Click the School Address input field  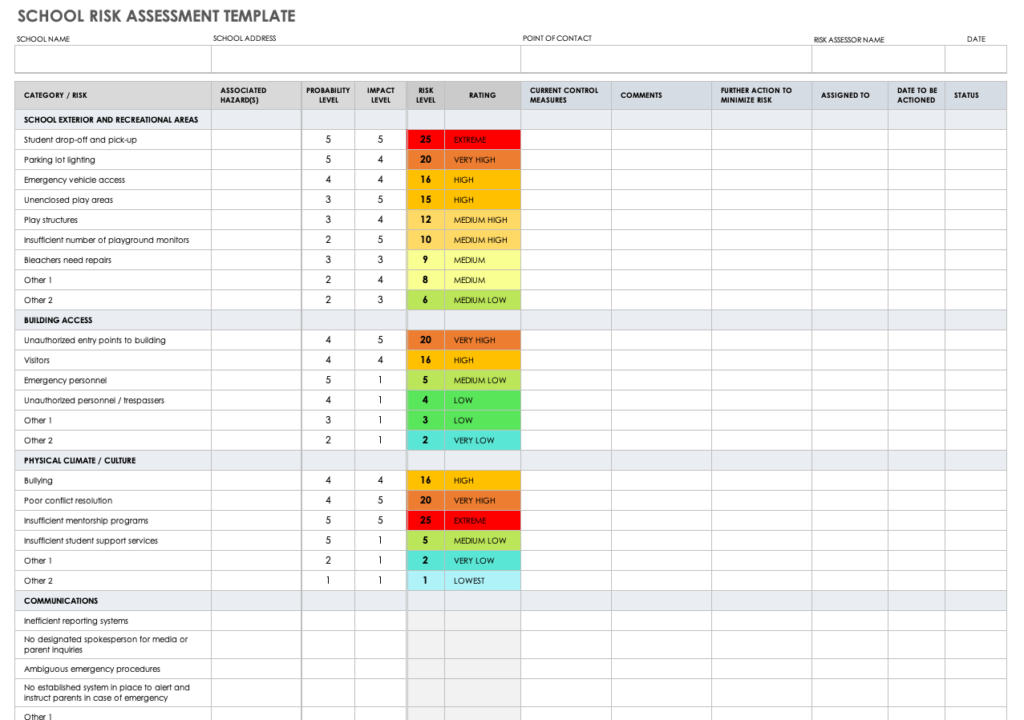[365, 60]
